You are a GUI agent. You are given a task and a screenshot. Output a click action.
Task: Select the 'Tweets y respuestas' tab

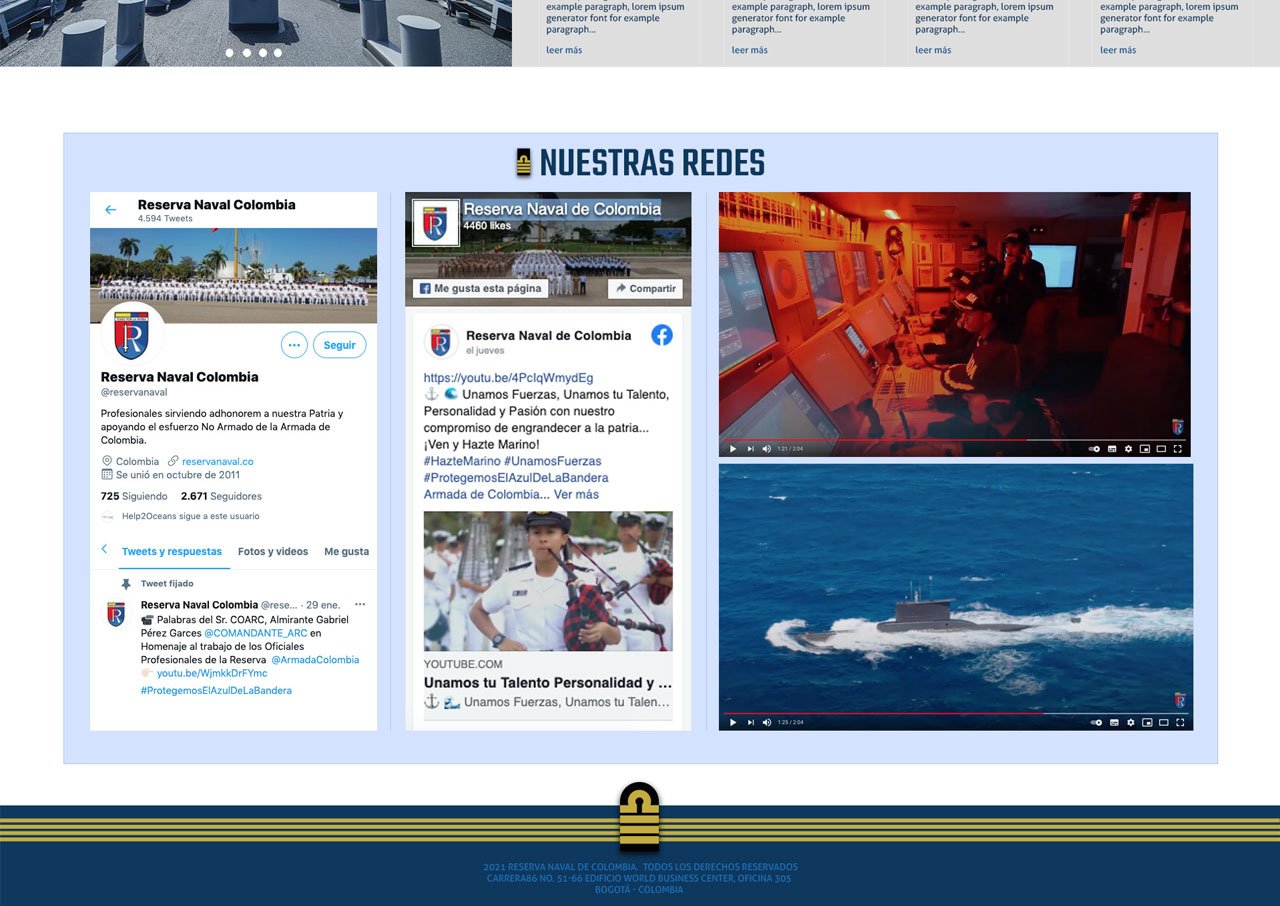[x=172, y=551]
